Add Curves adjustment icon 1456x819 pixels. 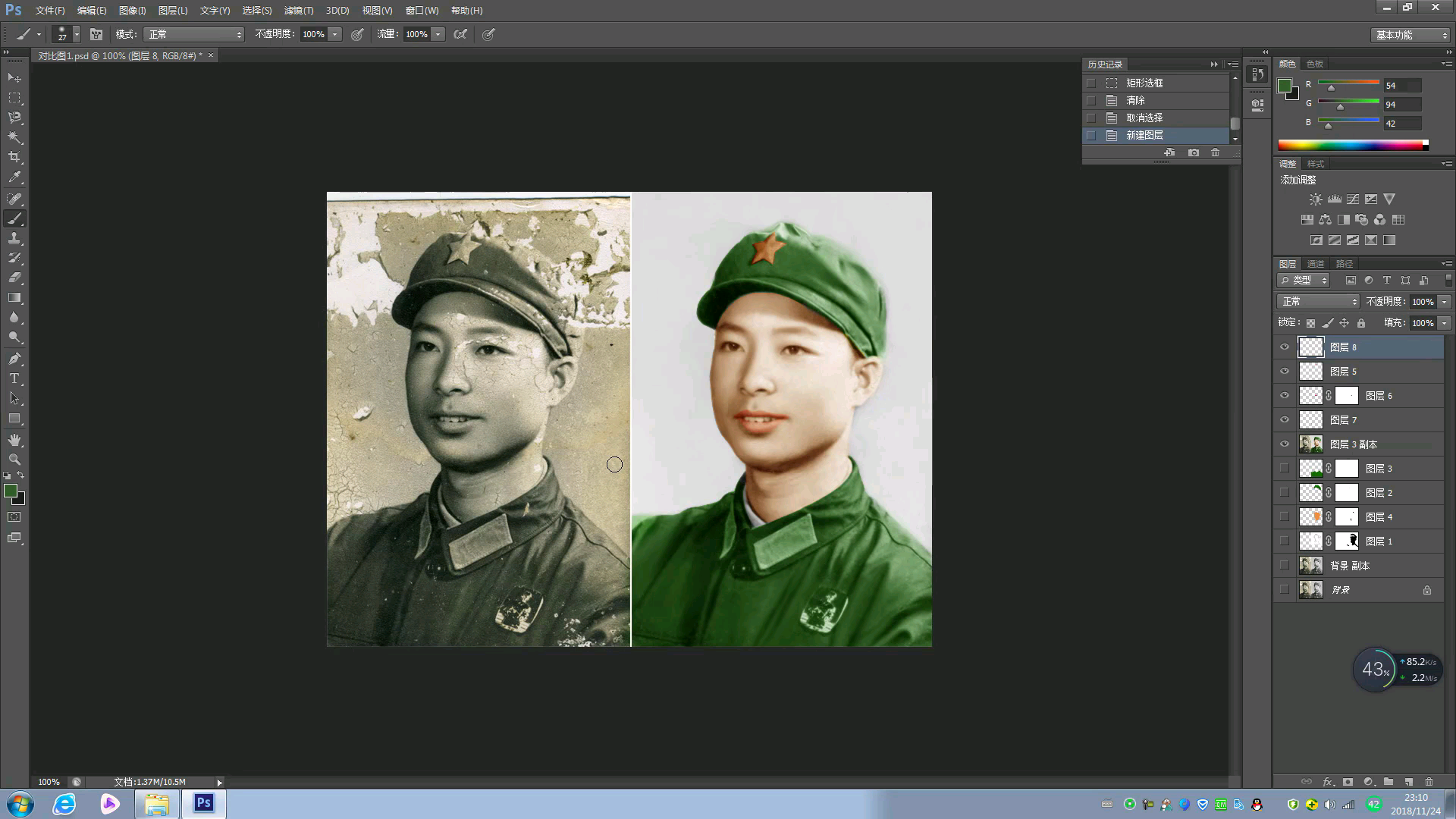point(1353,199)
